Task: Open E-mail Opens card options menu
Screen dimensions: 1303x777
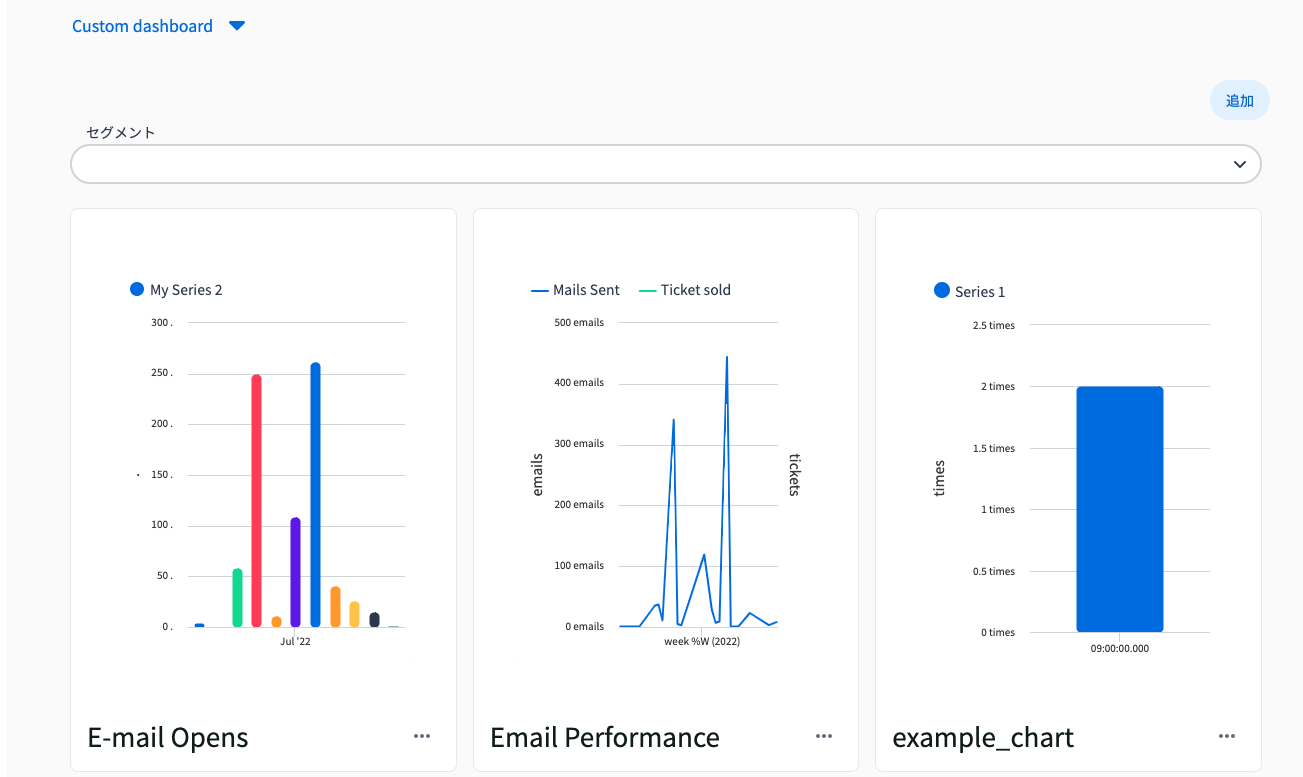Action: point(422,736)
